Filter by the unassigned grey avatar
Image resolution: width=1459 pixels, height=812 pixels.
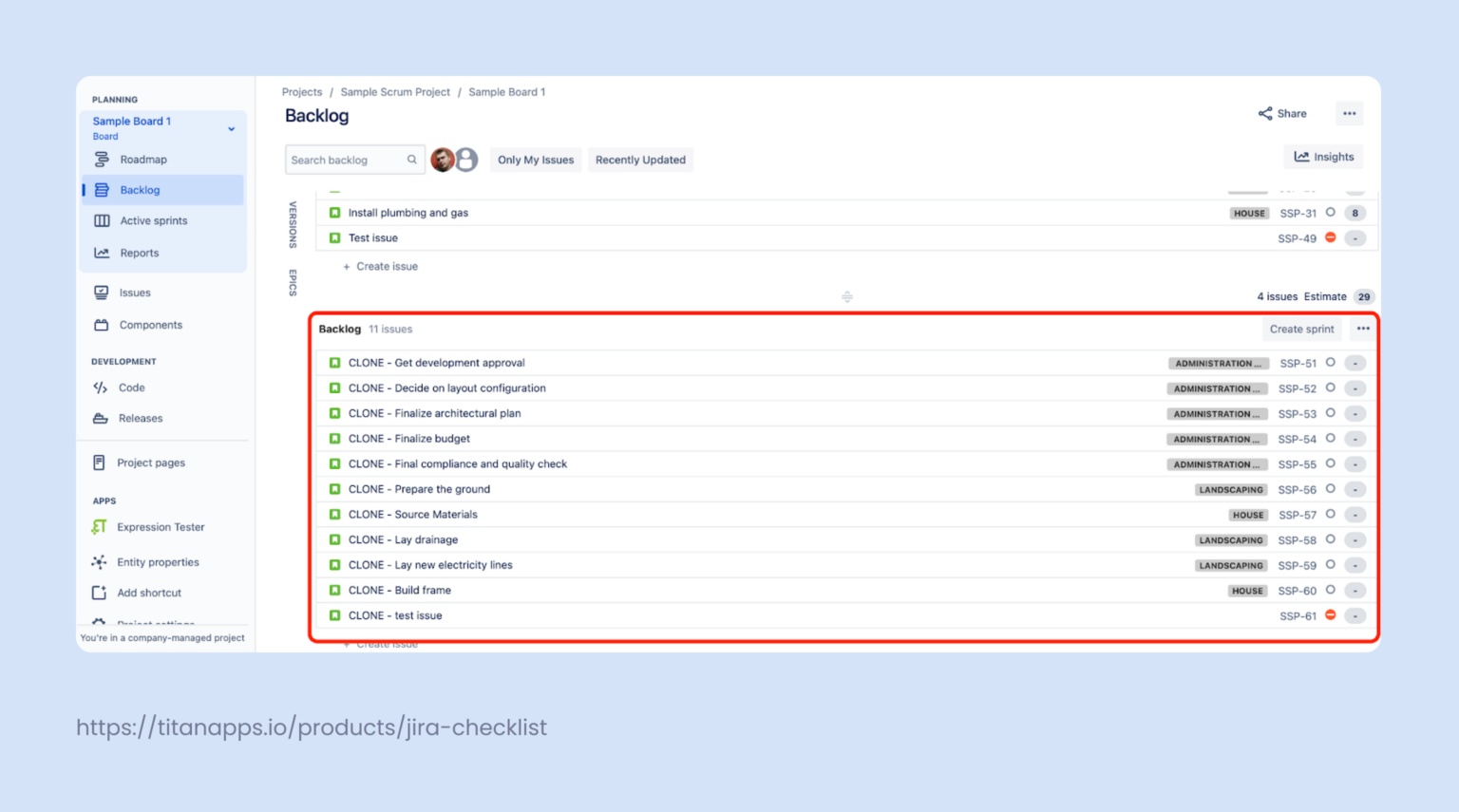pyautogui.click(x=465, y=160)
